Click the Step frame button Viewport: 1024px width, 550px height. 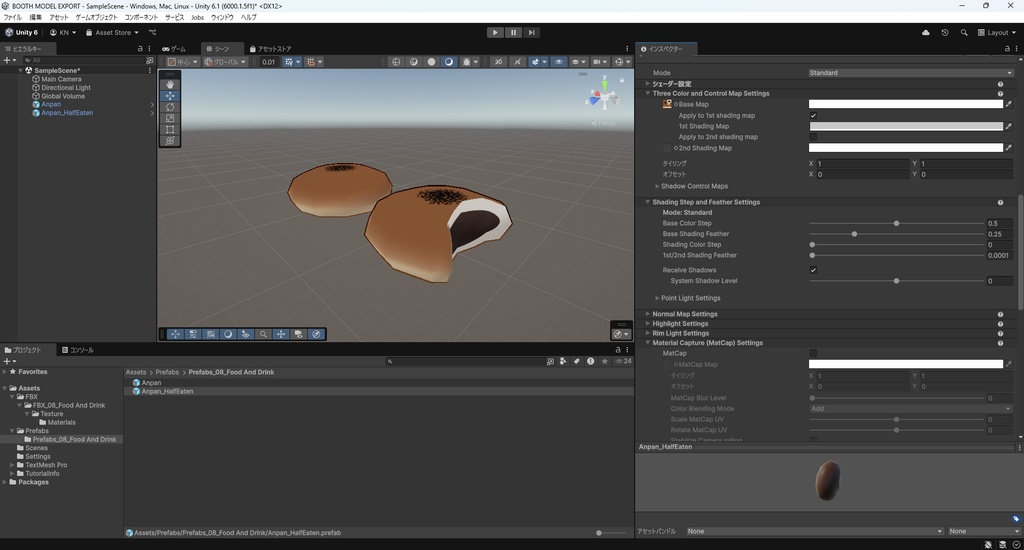(532, 32)
